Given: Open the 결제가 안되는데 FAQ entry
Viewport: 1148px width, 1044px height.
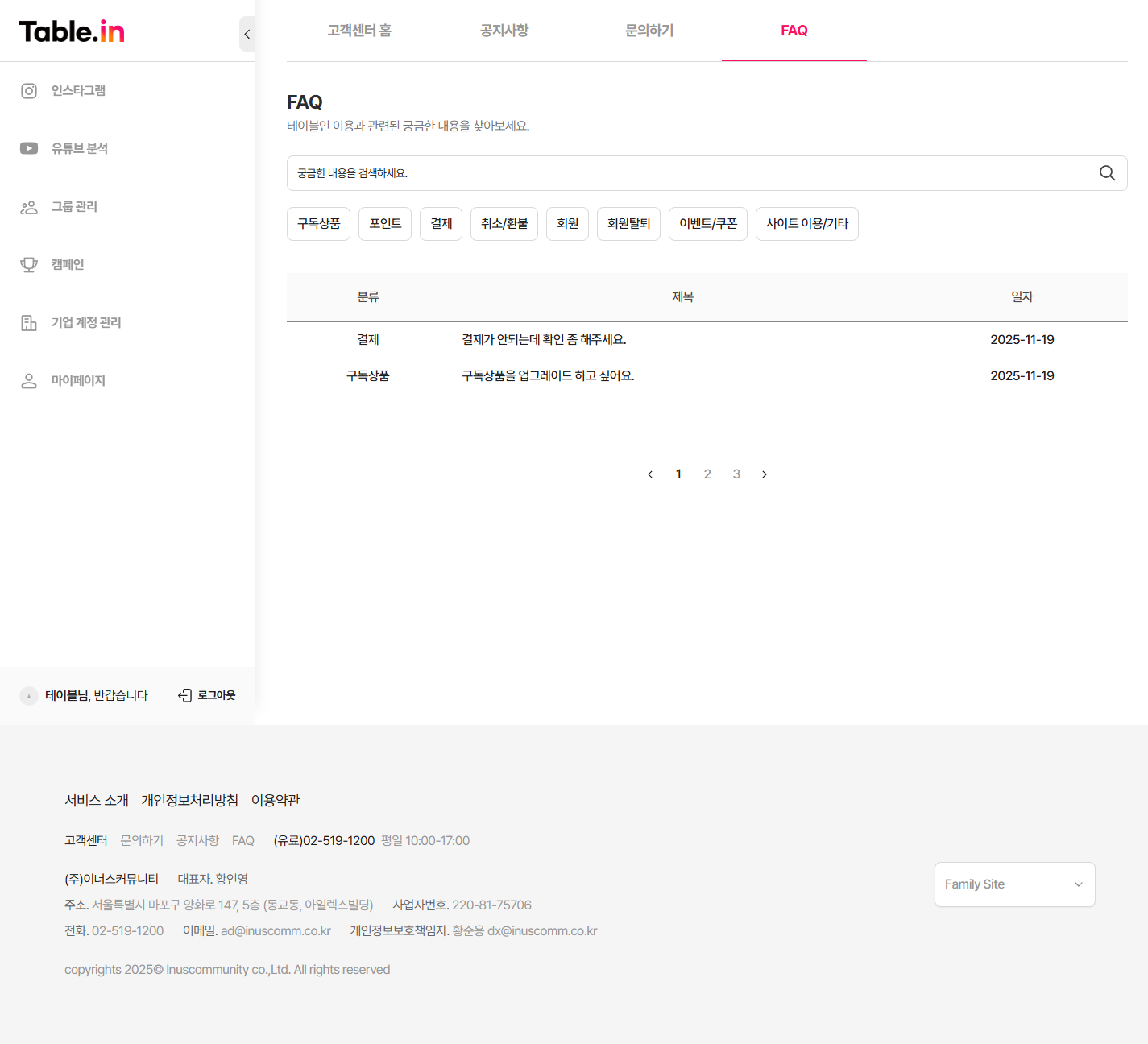Looking at the screenshot, I should [544, 340].
